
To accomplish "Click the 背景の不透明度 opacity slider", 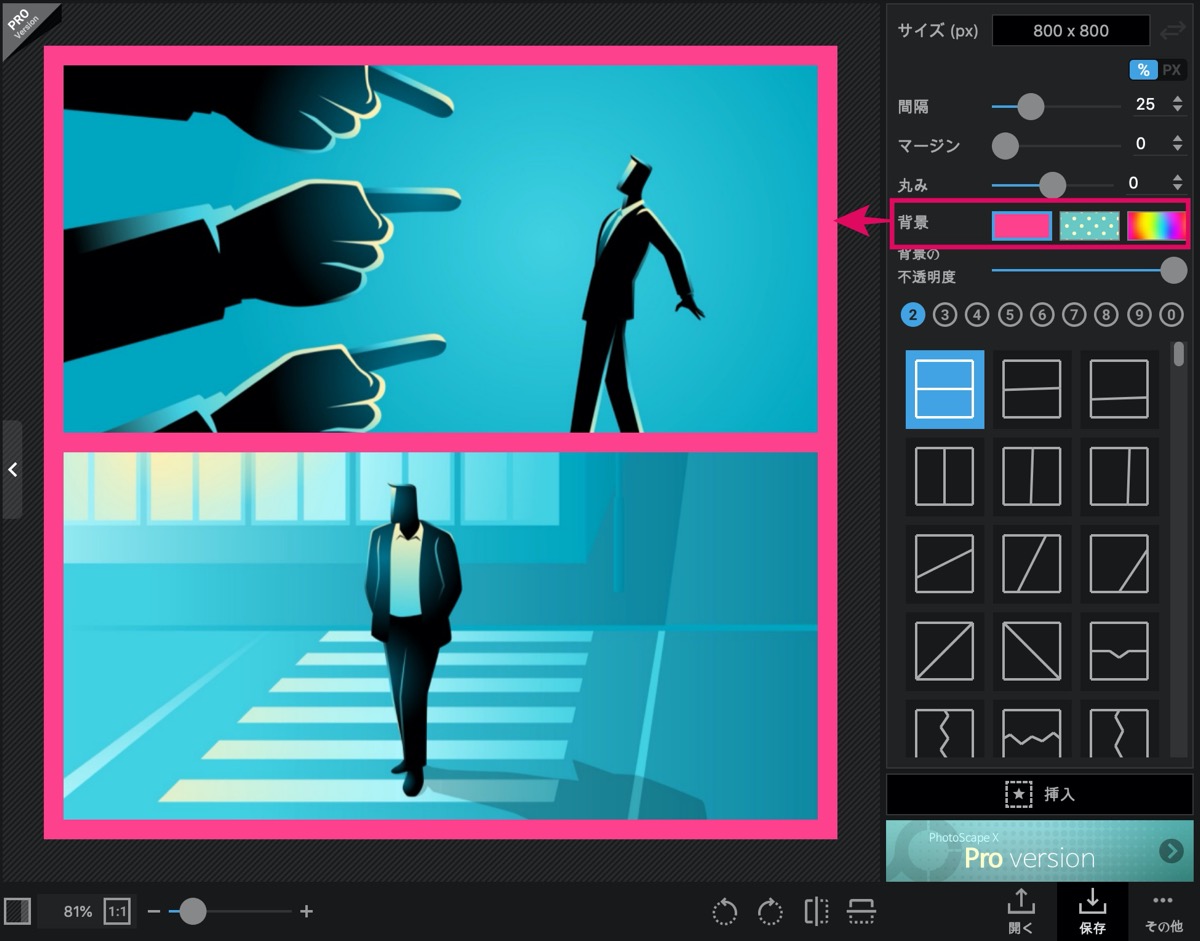I will coord(1089,269).
